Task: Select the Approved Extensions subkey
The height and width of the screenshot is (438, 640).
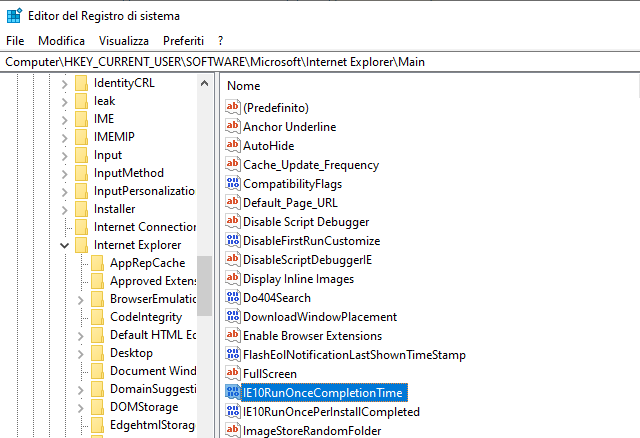Action: [x=153, y=281]
